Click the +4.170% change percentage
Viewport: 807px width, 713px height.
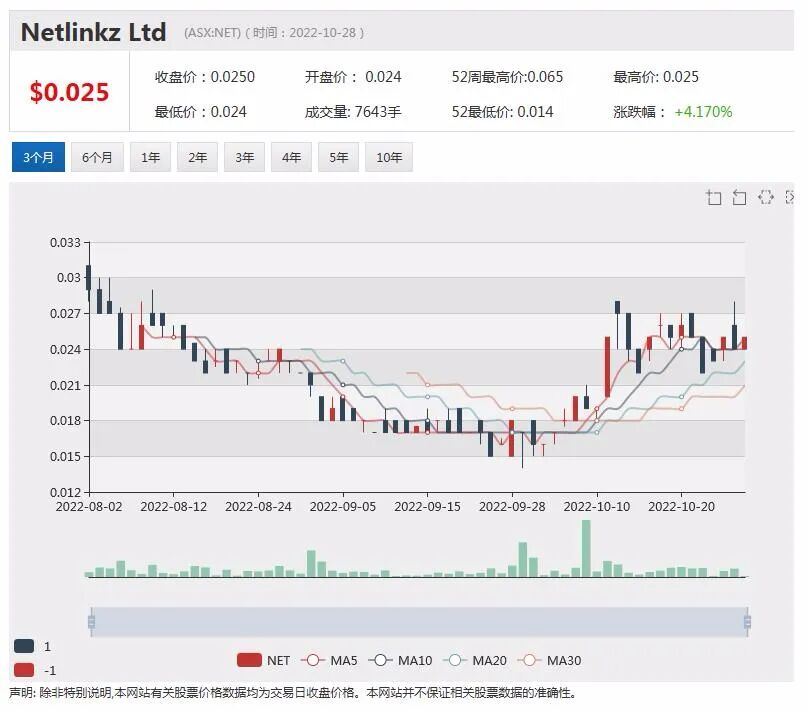703,112
